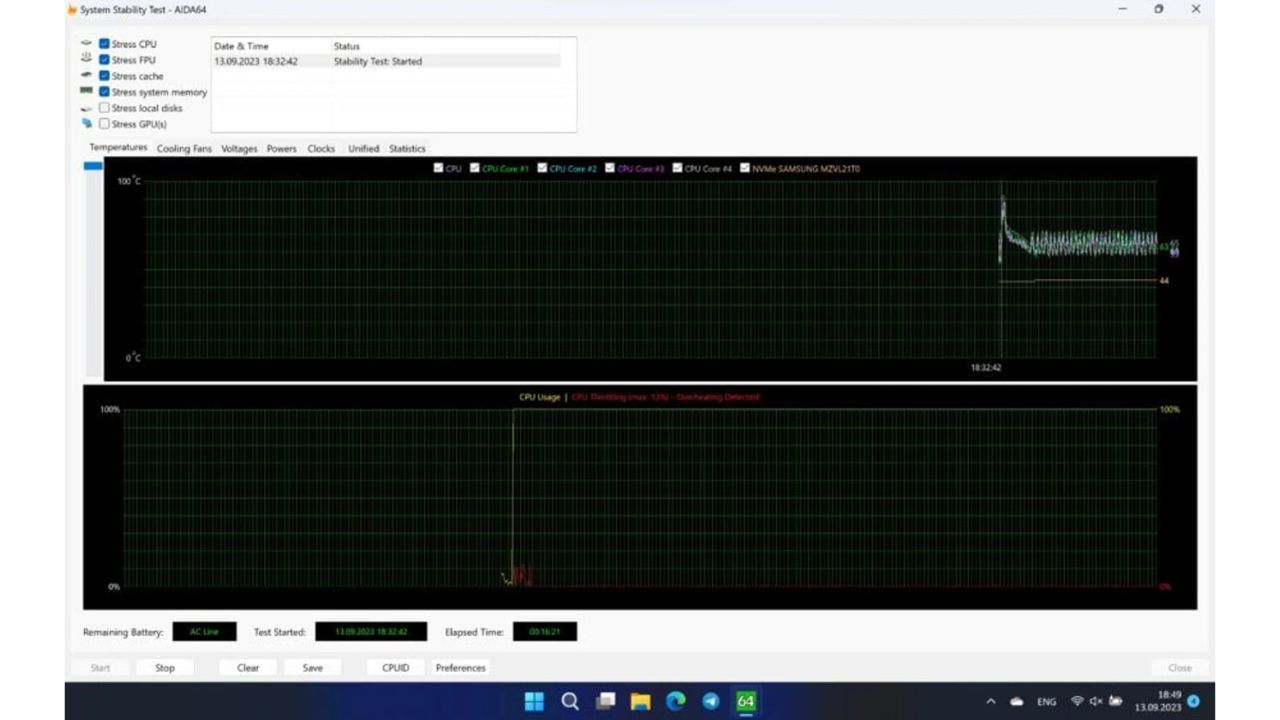Enable the Stress local disks checkbox
This screenshot has width=1280, height=720.
coord(104,108)
